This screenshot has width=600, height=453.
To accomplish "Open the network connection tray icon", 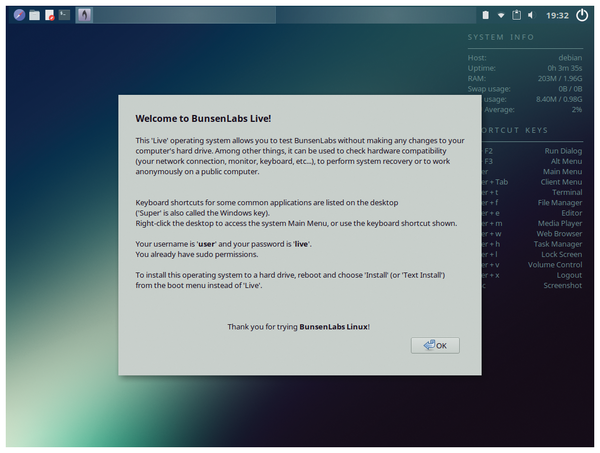I will coord(501,16).
